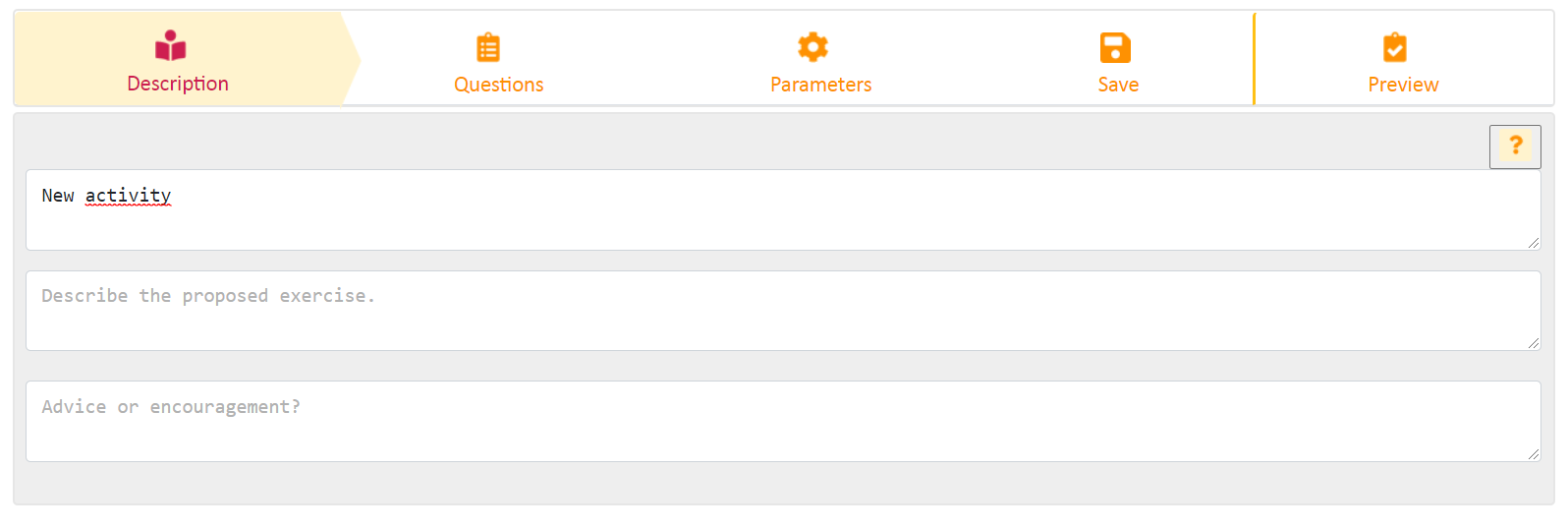The height and width of the screenshot is (529, 1568).
Task: Focus the 'Describe the proposed exercise' box
Action: point(783,311)
